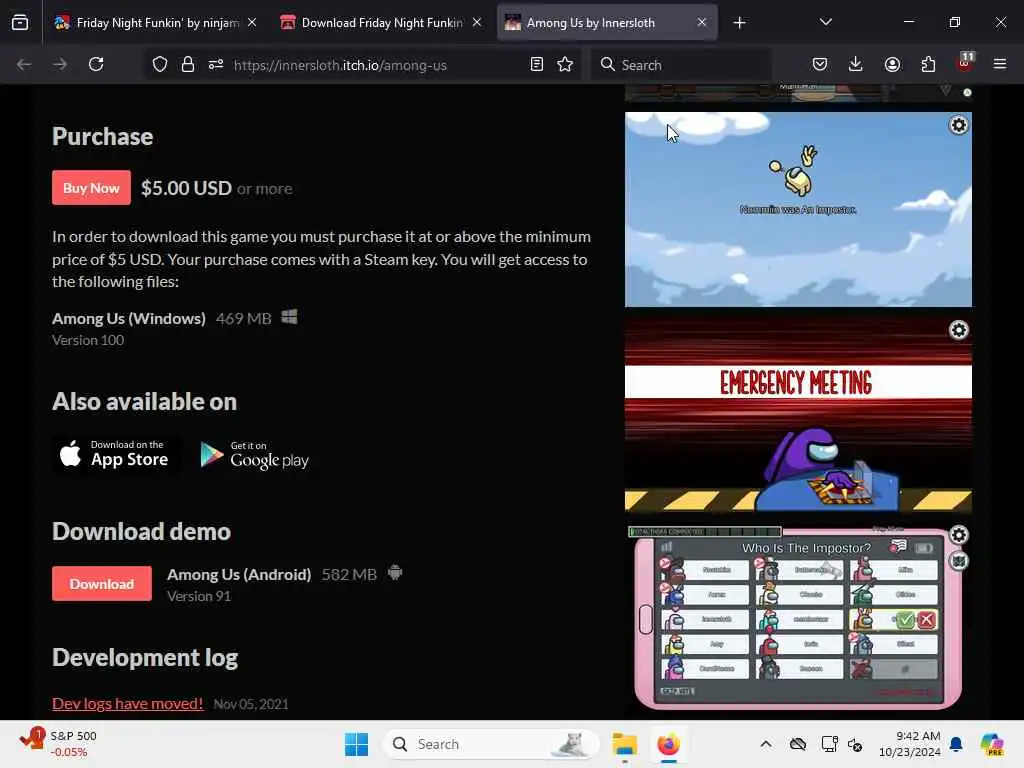Open Firefox account icon
This screenshot has height=768, width=1024.
892,64
